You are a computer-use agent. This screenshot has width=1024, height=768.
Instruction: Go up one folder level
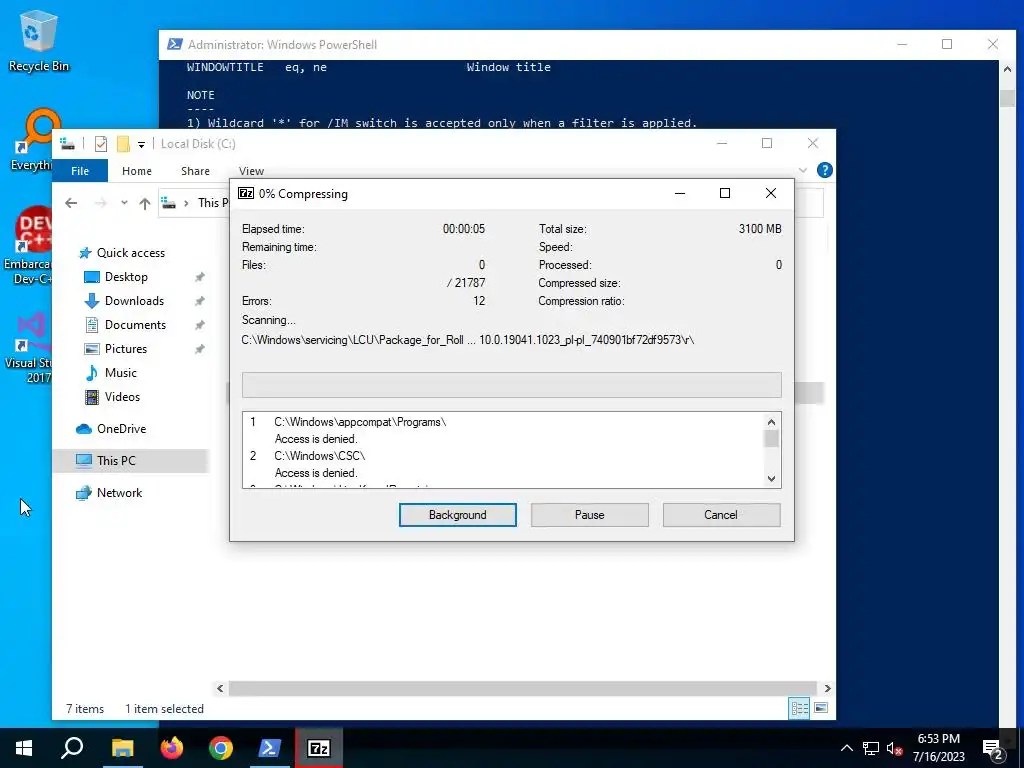click(145, 203)
